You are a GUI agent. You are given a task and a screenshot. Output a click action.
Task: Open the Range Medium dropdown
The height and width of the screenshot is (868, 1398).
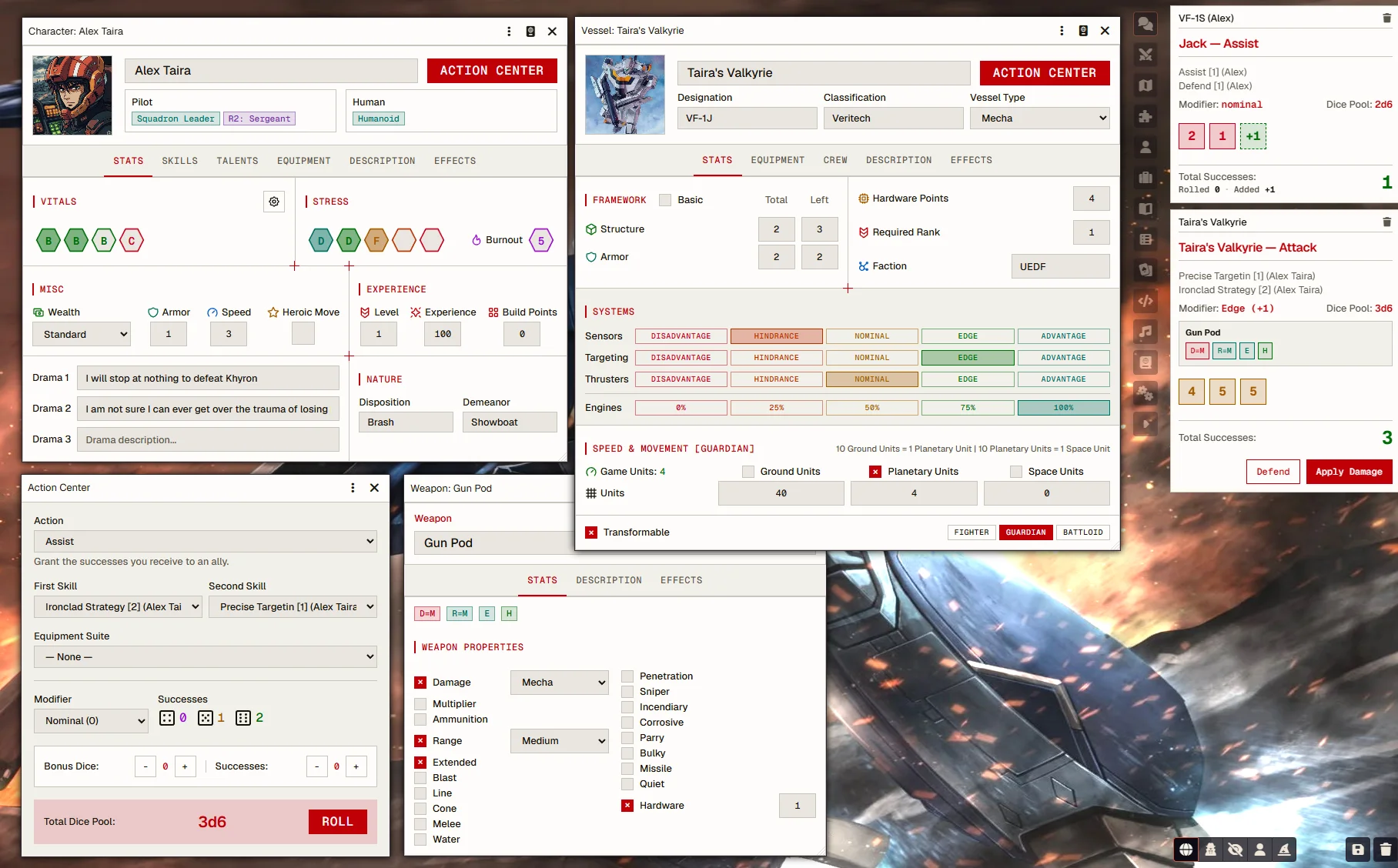560,741
